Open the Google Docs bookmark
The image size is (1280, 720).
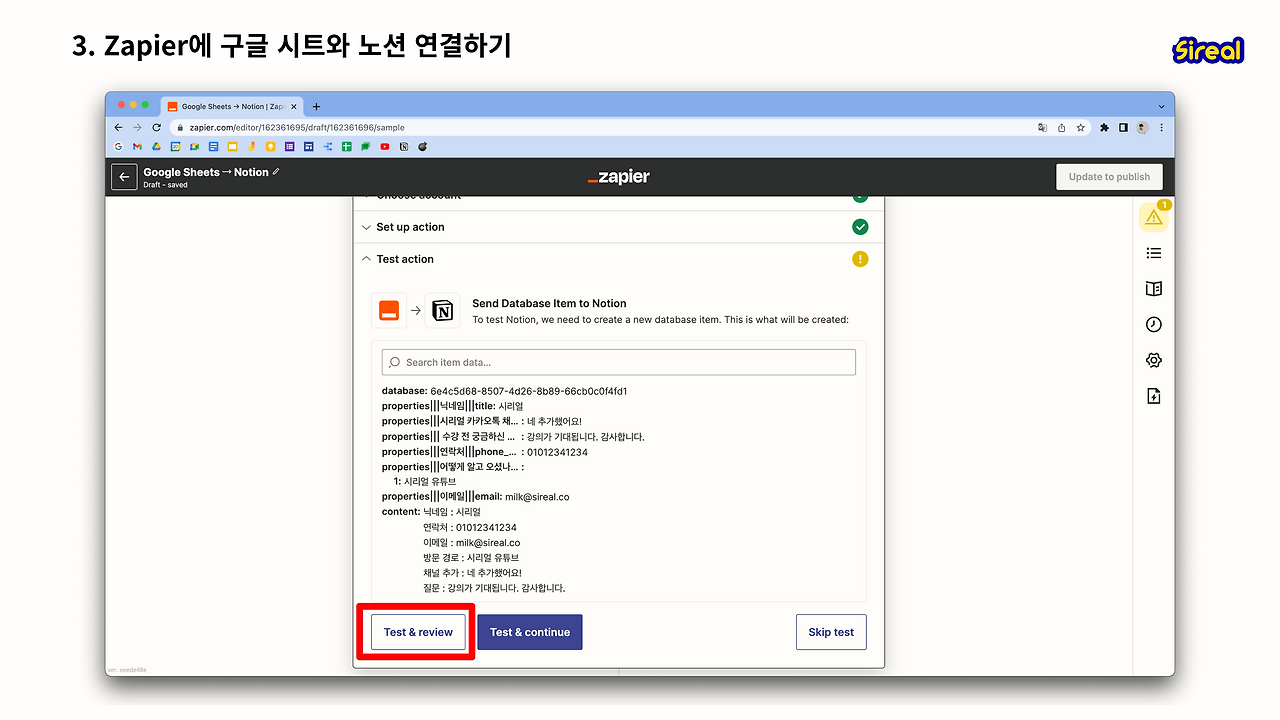(x=213, y=146)
